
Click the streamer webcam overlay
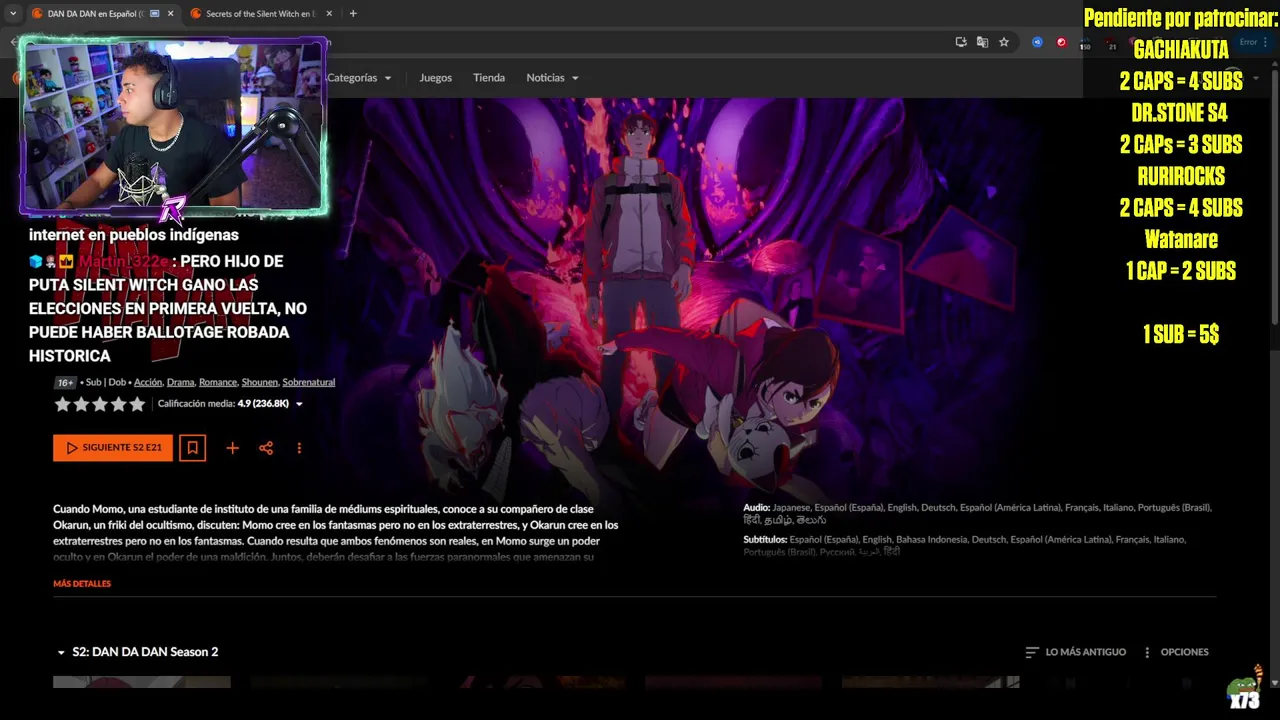(x=173, y=126)
